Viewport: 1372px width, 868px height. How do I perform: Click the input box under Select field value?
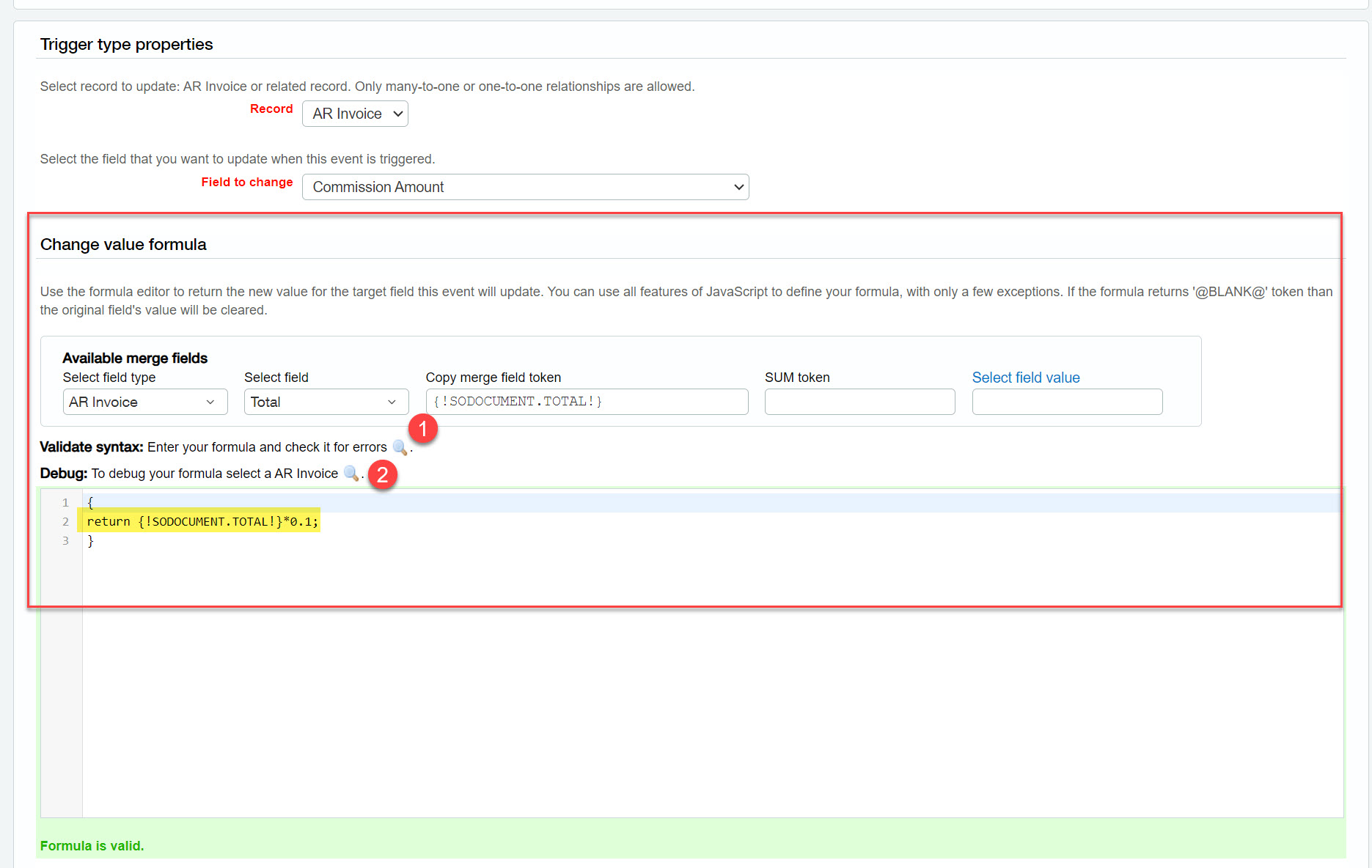(x=1067, y=402)
